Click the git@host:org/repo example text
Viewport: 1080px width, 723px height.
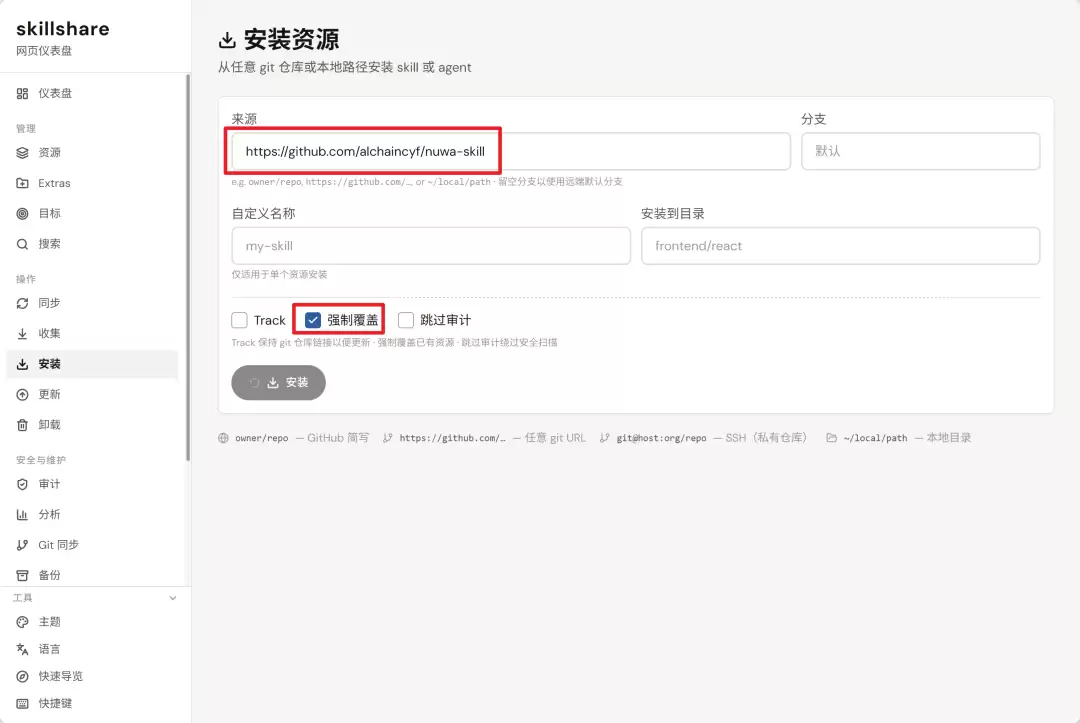point(661,438)
